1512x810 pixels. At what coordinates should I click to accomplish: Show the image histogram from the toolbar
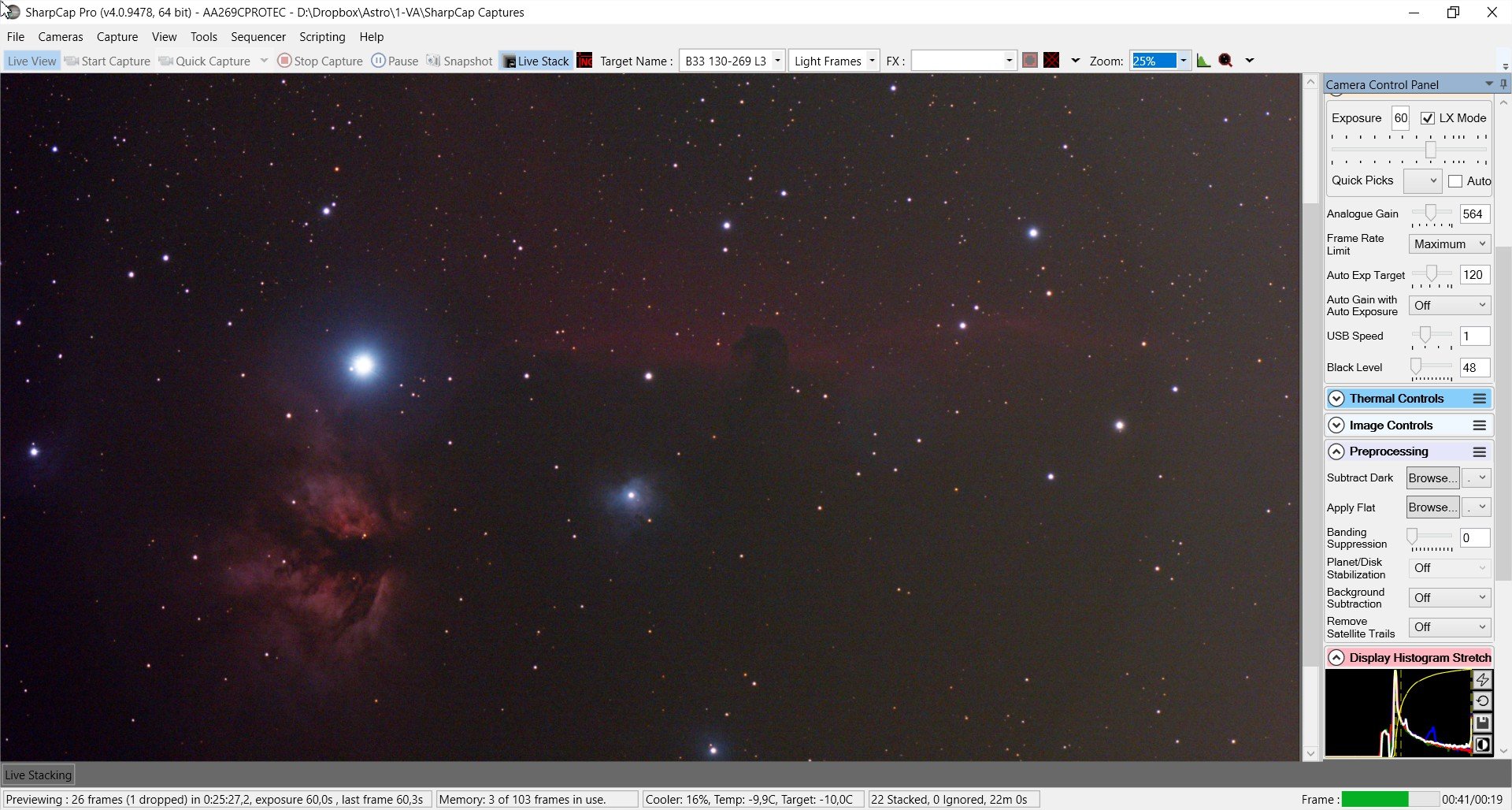1203,61
